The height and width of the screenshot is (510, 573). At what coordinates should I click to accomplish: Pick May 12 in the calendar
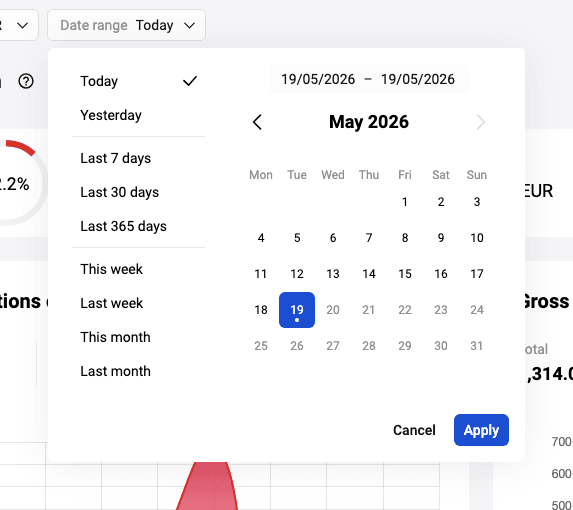coord(297,274)
